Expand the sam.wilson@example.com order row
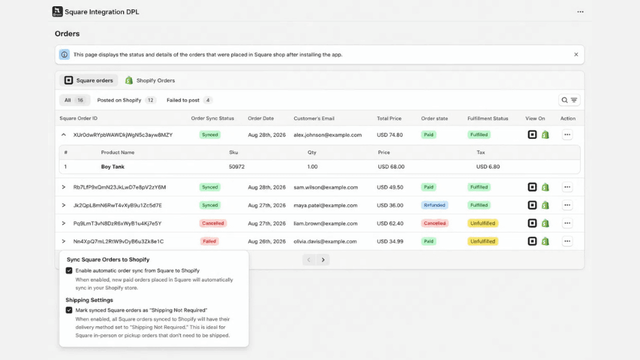The height and width of the screenshot is (360, 640). (x=64, y=187)
